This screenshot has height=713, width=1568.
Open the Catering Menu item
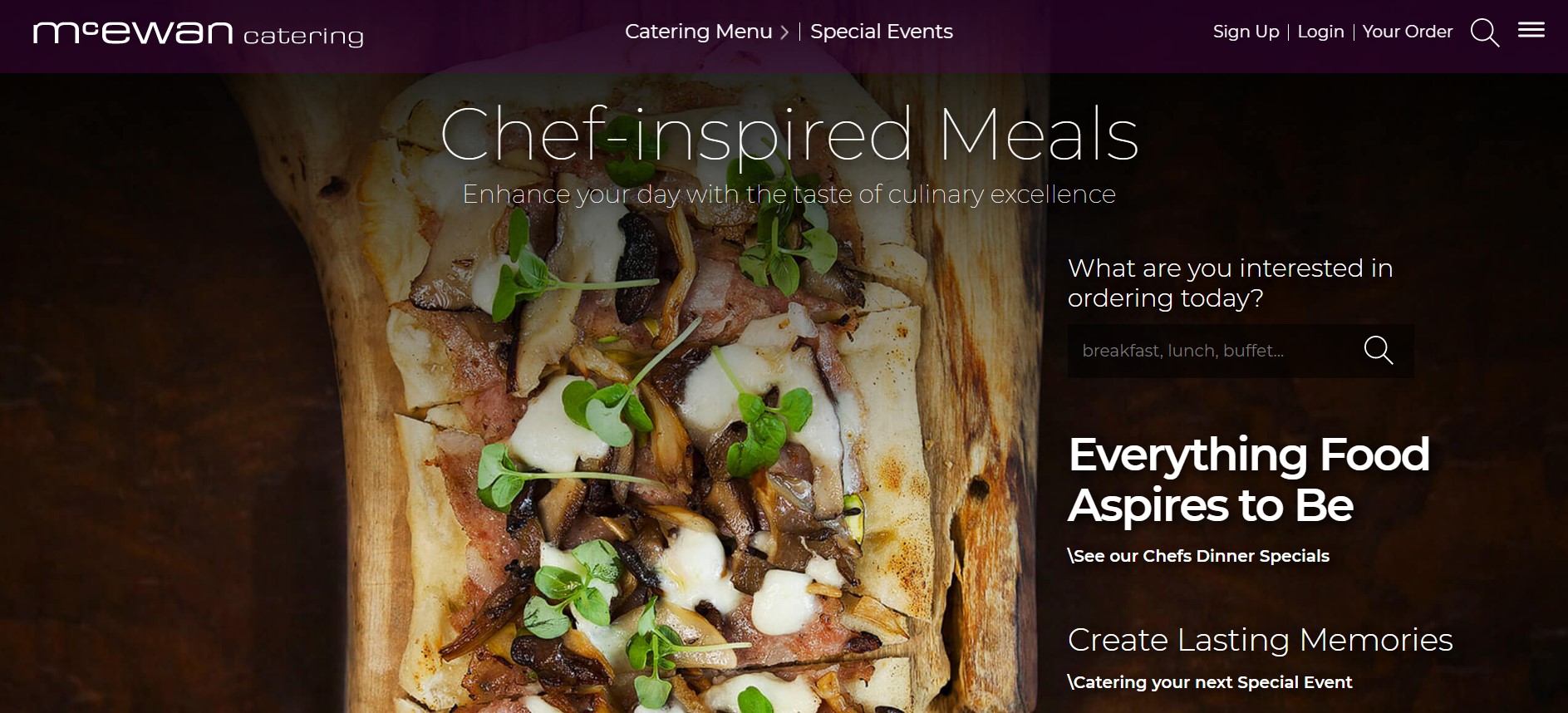pyautogui.click(x=698, y=32)
